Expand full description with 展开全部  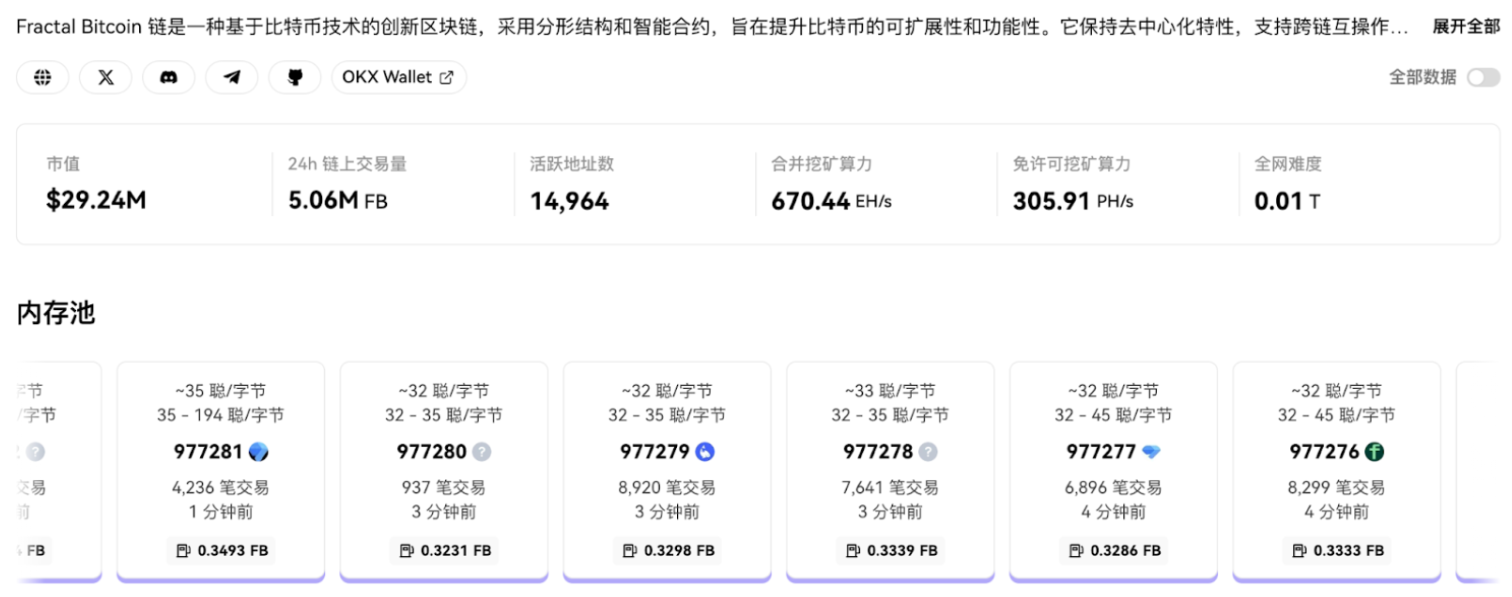[1465, 27]
